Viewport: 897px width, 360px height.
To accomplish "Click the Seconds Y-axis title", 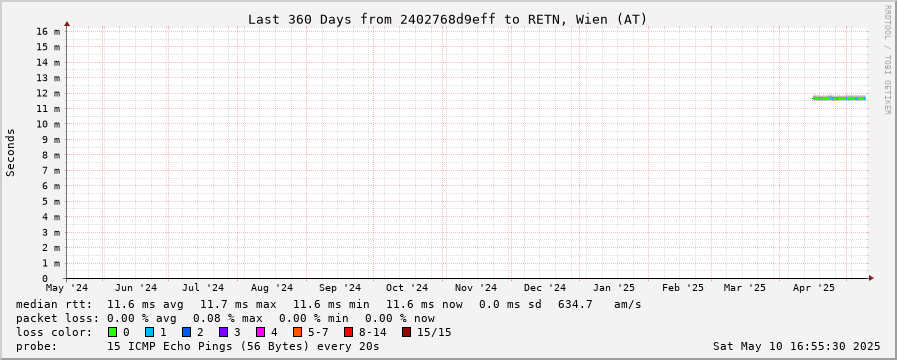I will coord(10,152).
